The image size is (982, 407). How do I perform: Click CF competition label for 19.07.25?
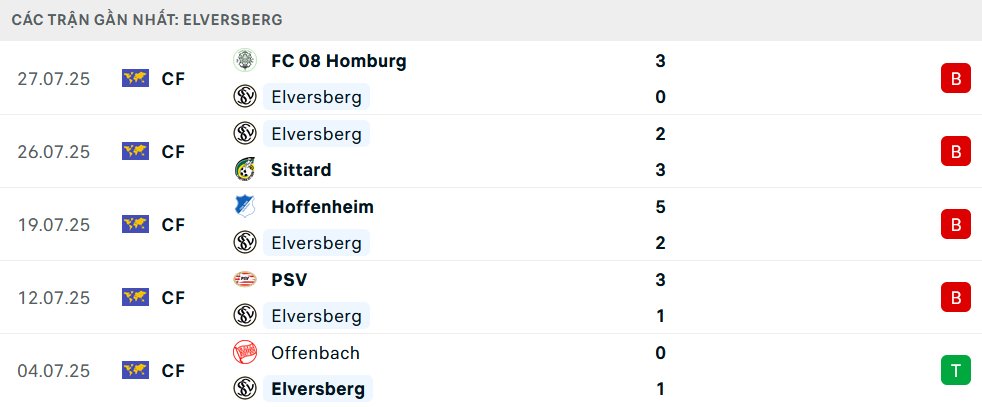173,225
